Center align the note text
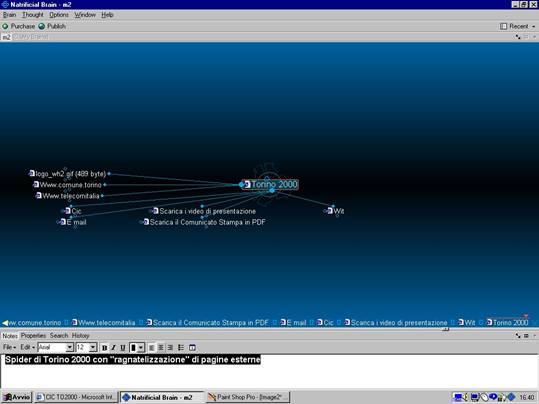This screenshot has width=539, height=404. (161, 348)
